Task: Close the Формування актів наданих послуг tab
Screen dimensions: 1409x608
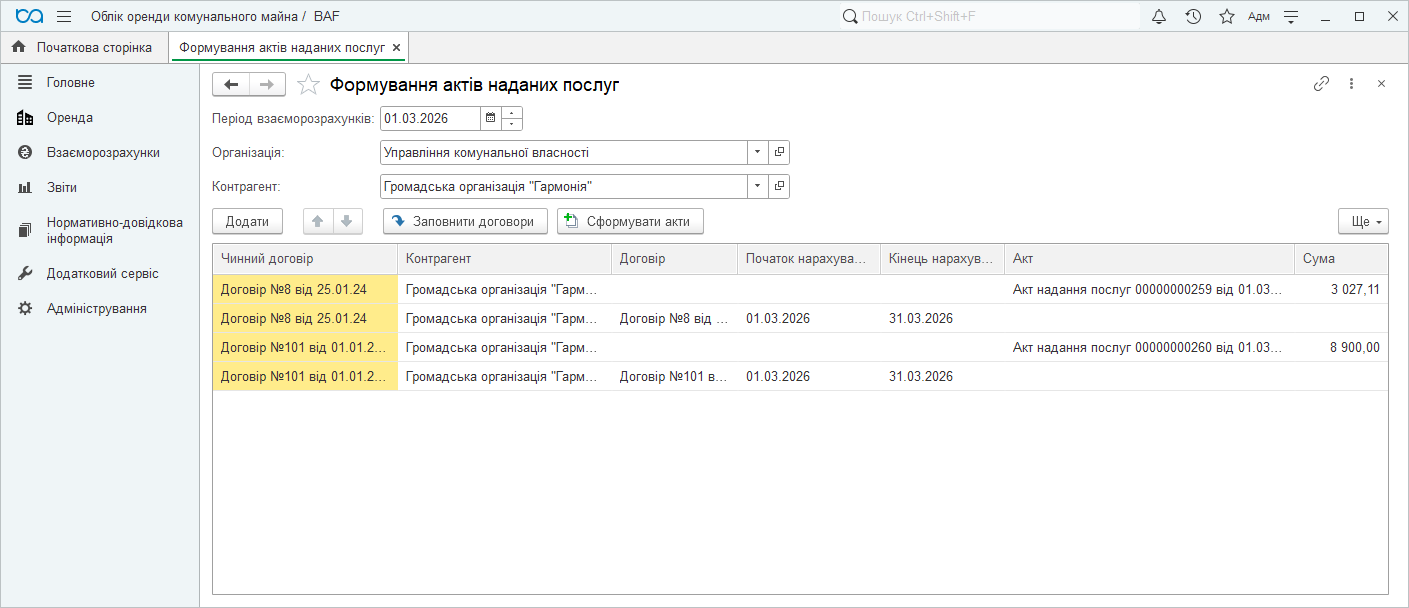Action: point(397,47)
